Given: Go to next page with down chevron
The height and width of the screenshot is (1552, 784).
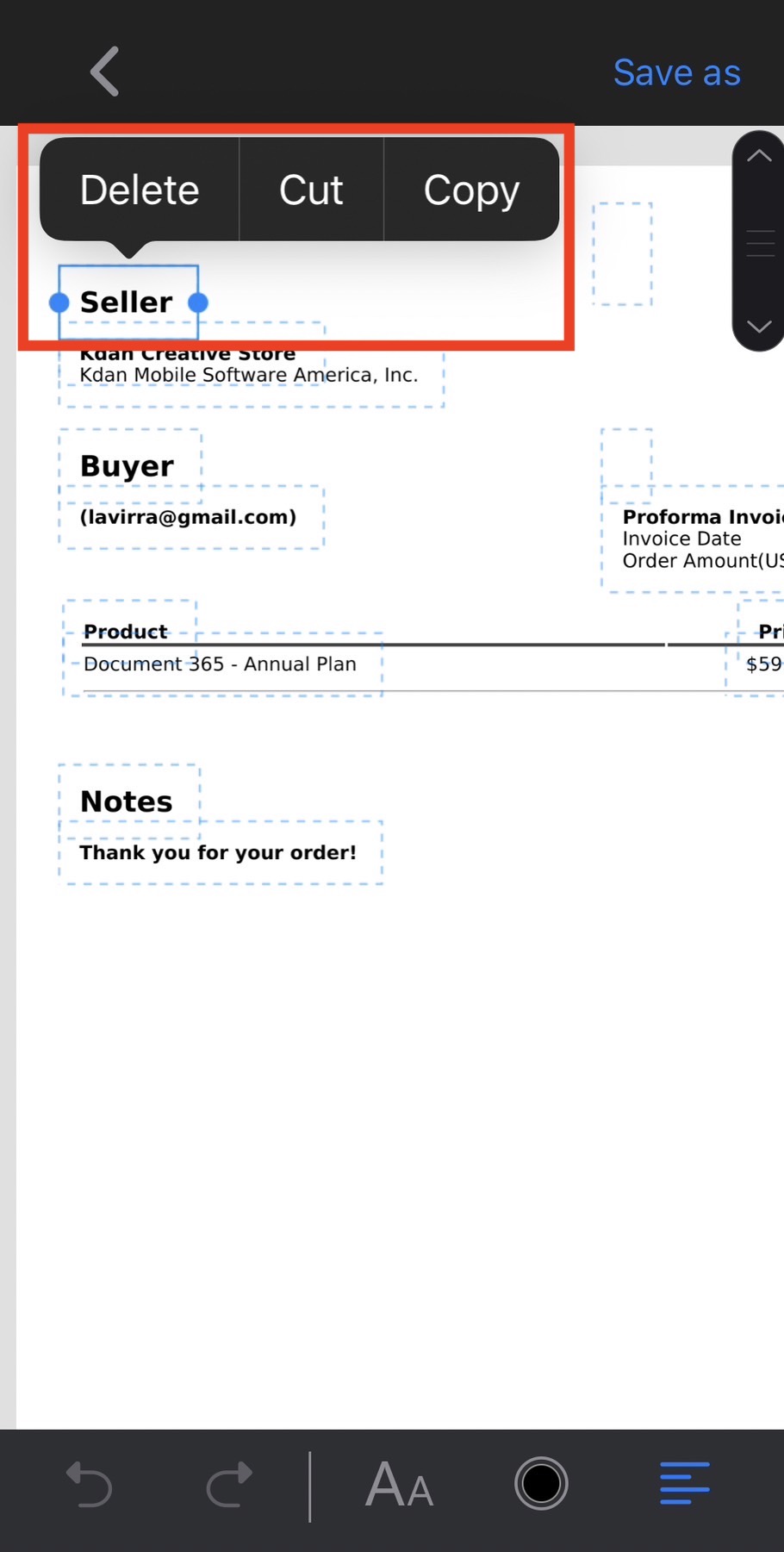Looking at the screenshot, I should 759,327.
